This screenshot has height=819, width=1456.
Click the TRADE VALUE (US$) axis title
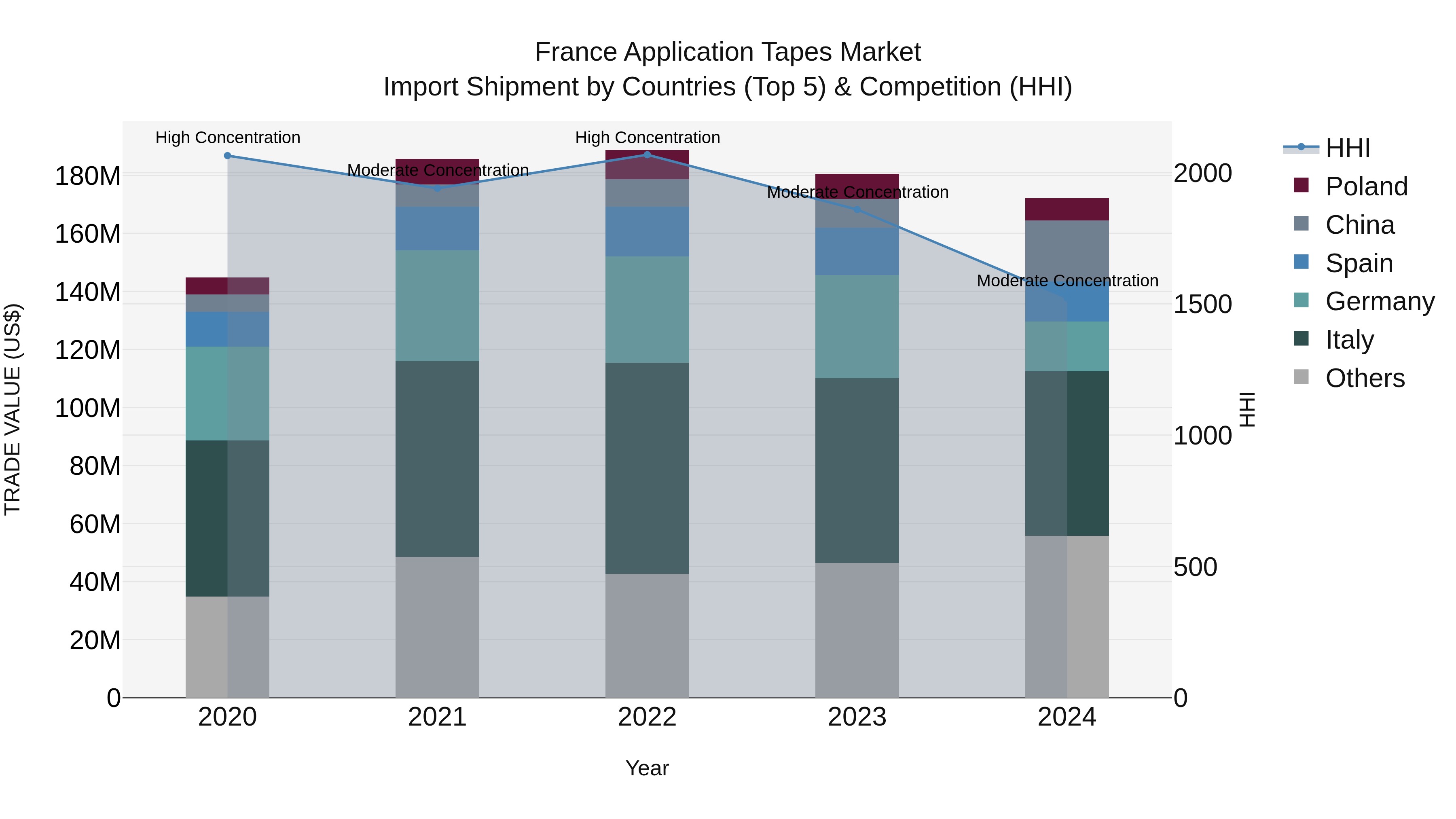[x=13, y=409]
